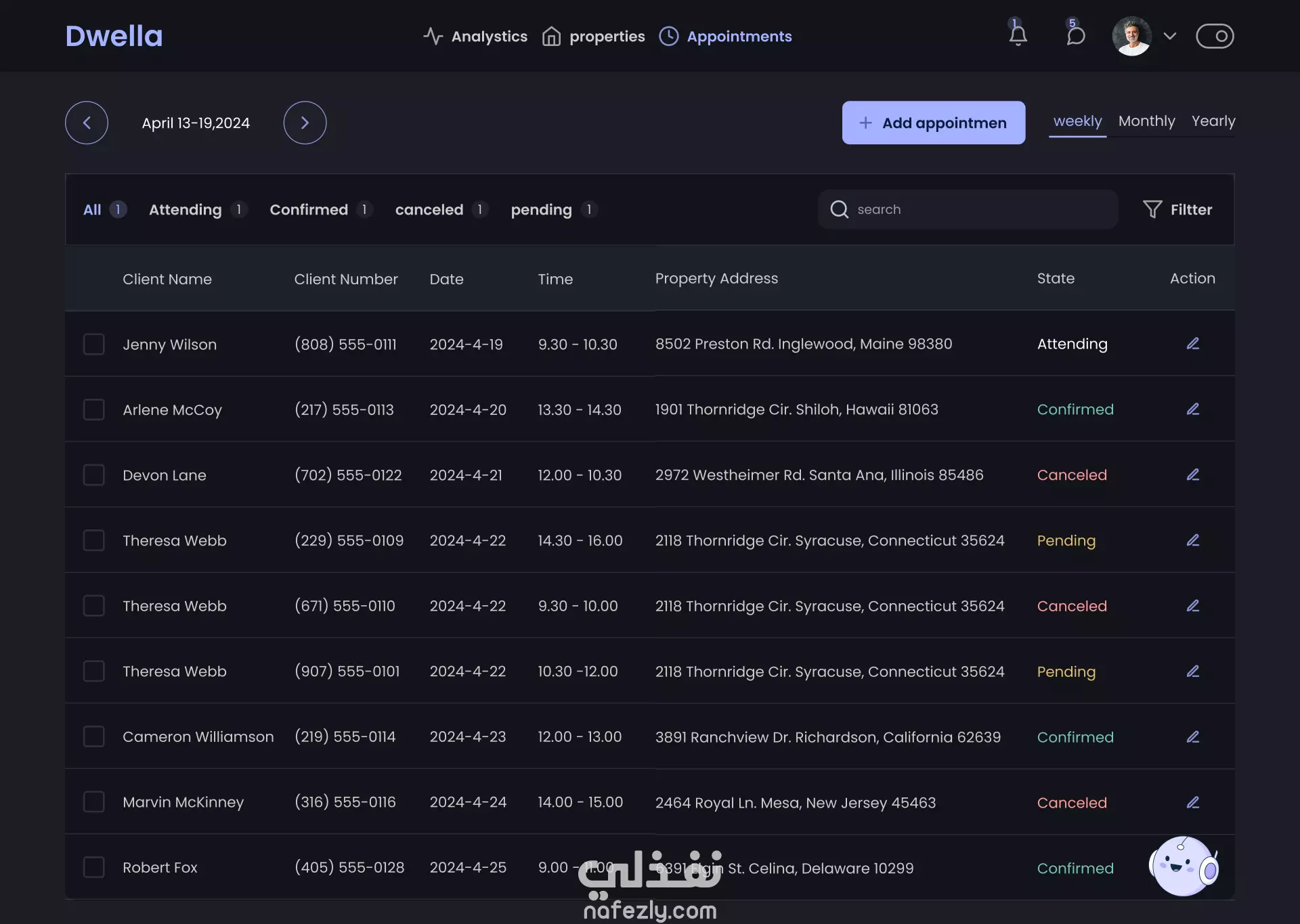The width and height of the screenshot is (1300, 924).
Task: Open the notifications bell icon
Action: click(1018, 35)
